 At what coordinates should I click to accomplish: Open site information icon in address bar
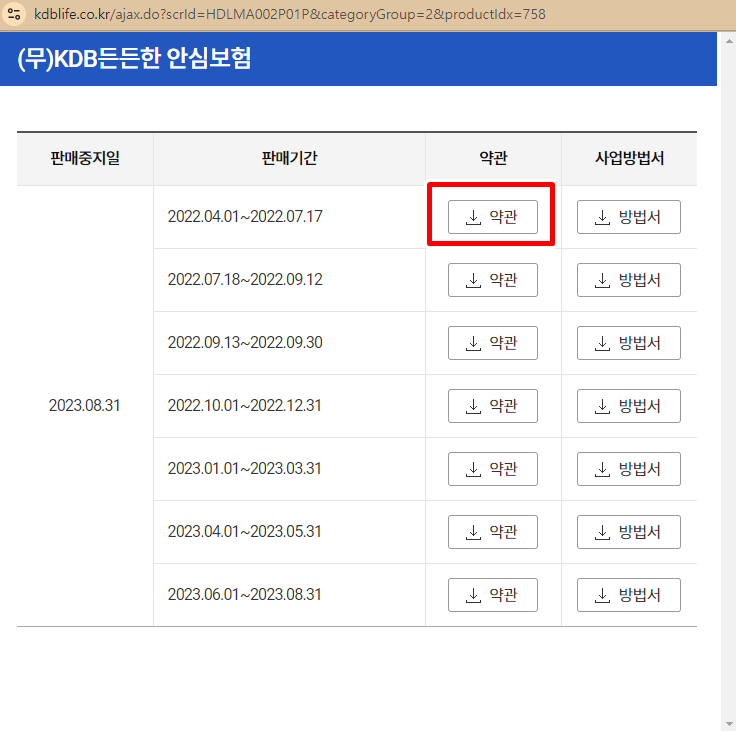point(14,14)
